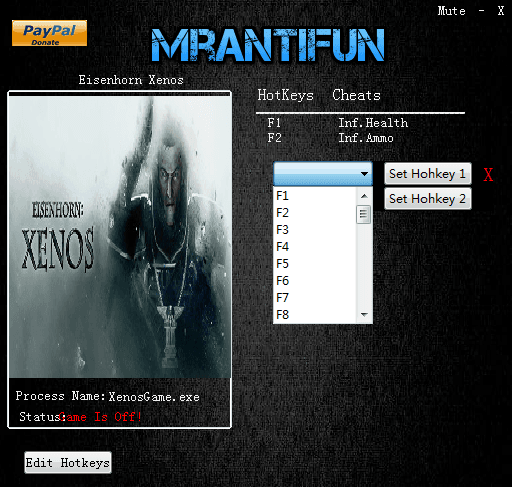Click the dropdown list scroll down arrow
Viewport: 512px width, 487px height.
[x=364, y=315]
